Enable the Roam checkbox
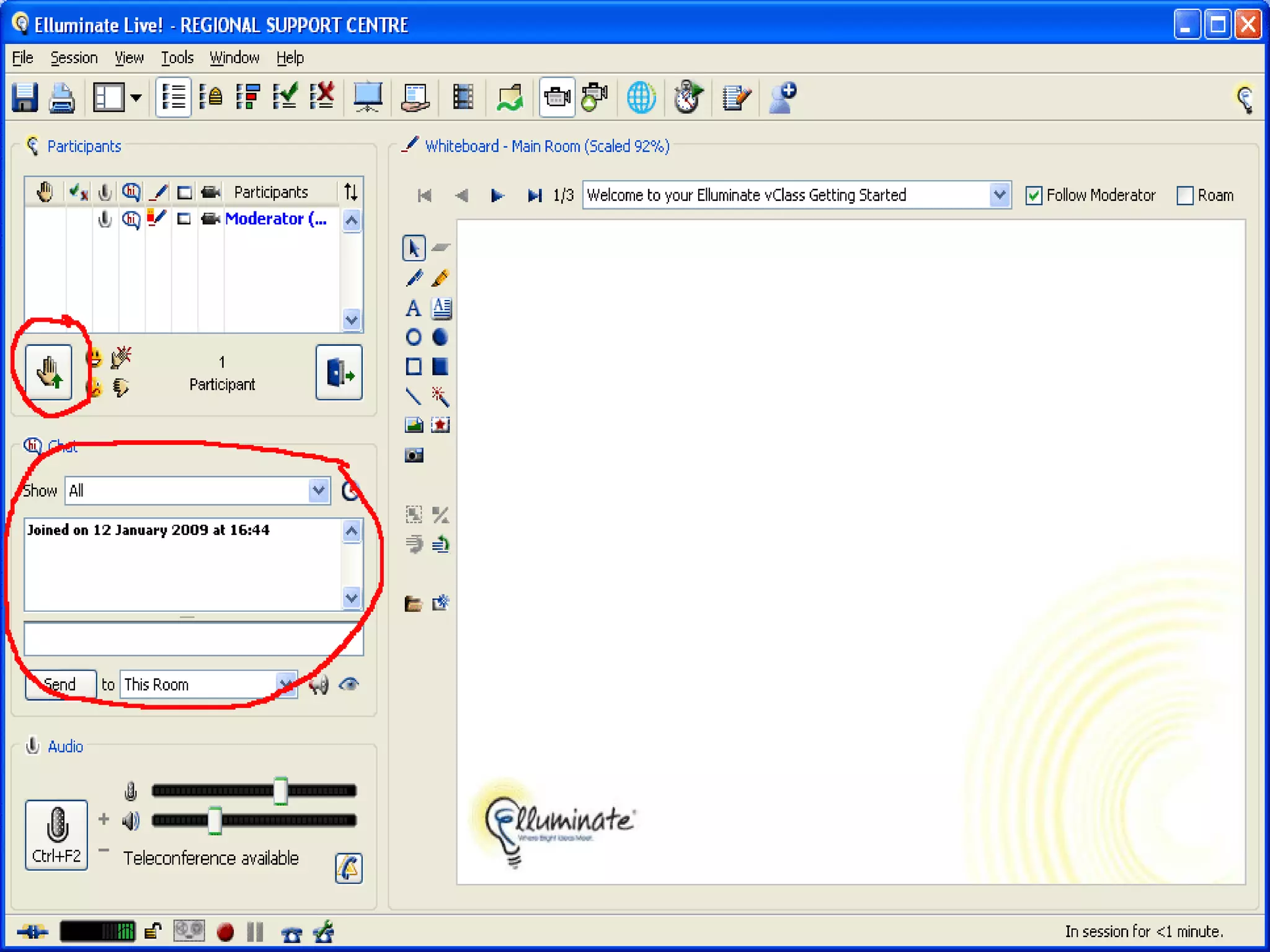This screenshot has width=1270, height=952. (x=1184, y=196)
